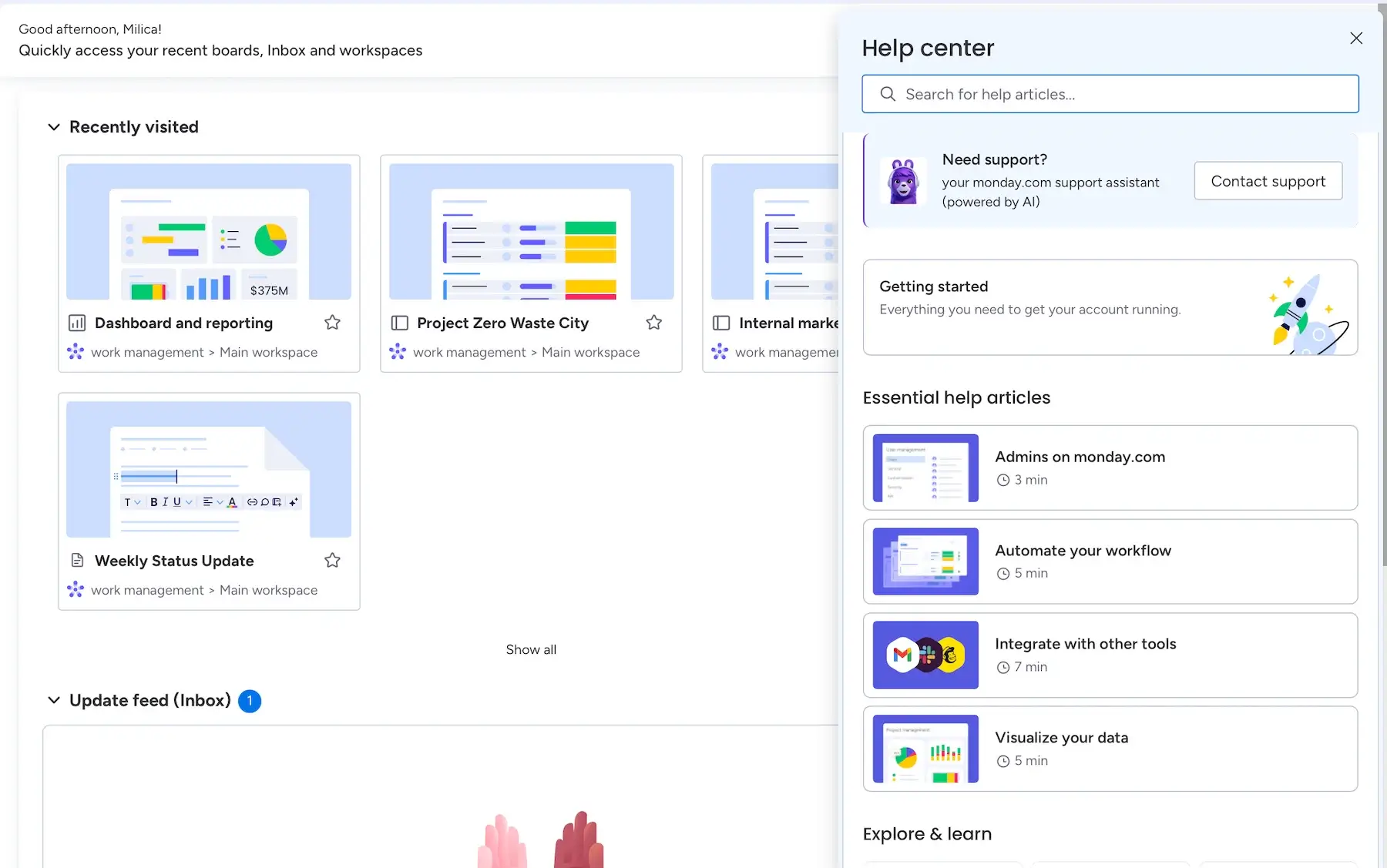Open the Internal marketing preview thumbnail
The image size is (1387, 868).
(x=774, y=231)
